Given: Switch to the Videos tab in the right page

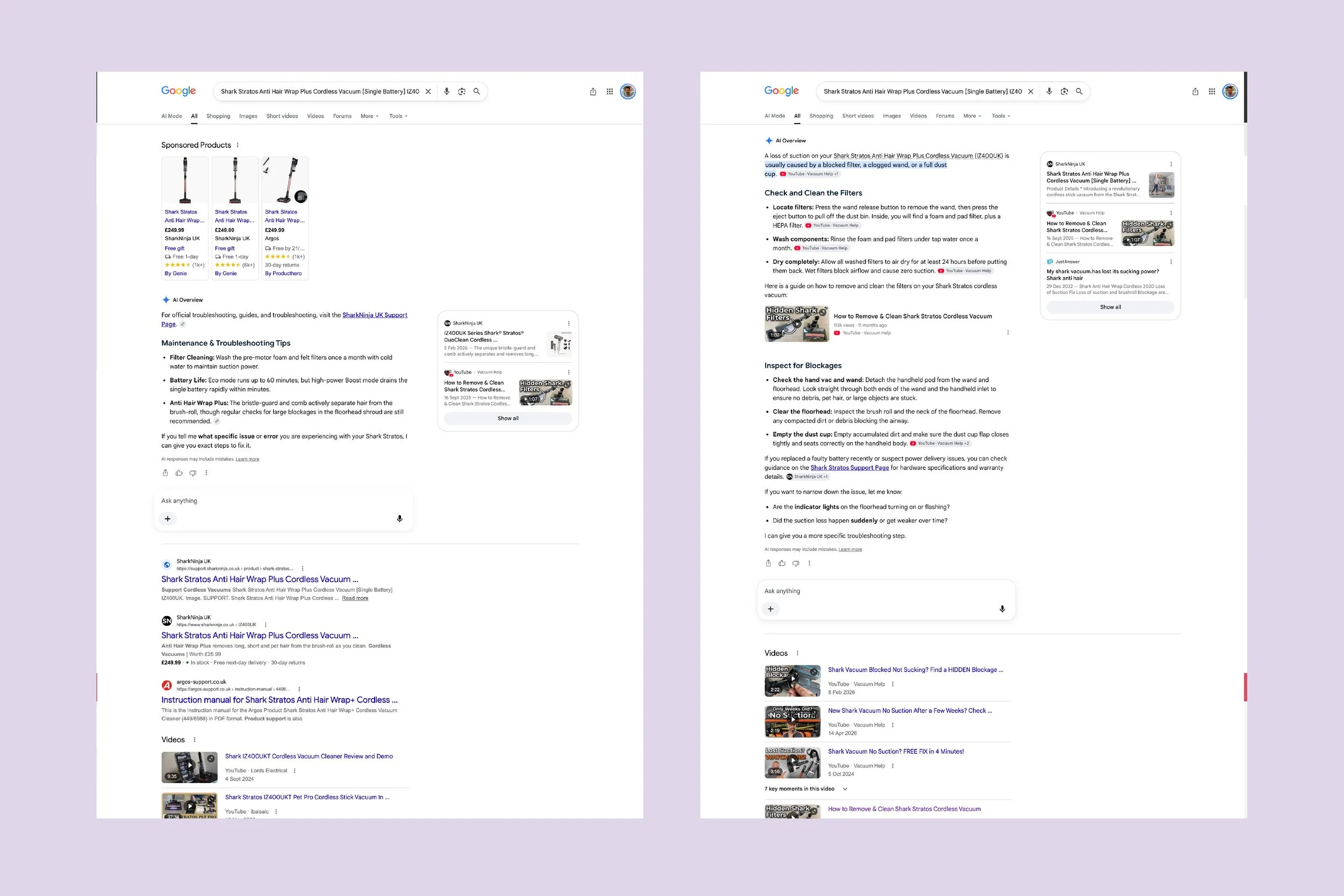Looking at the screenshot, I should (x=918, y=116).
